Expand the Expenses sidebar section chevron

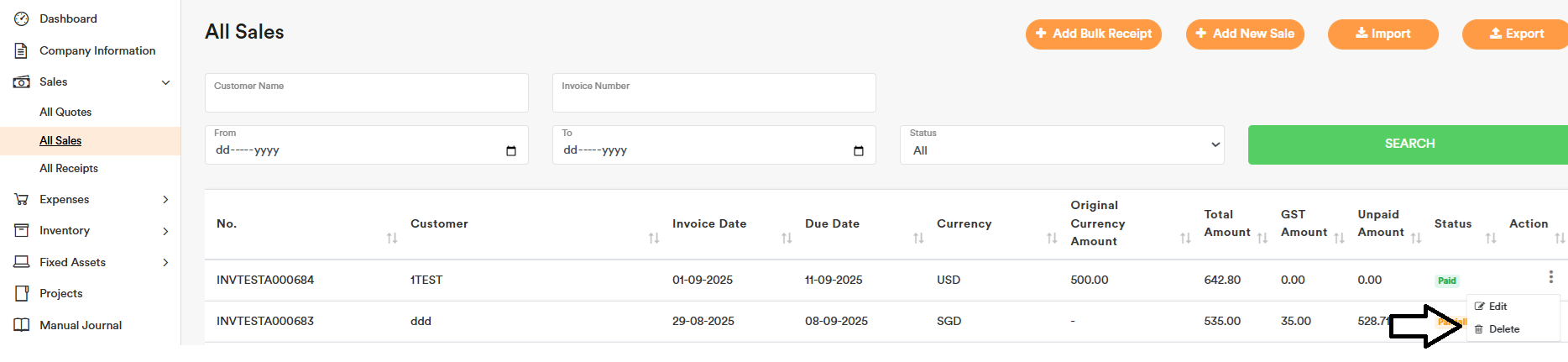[x=165, y=200]
